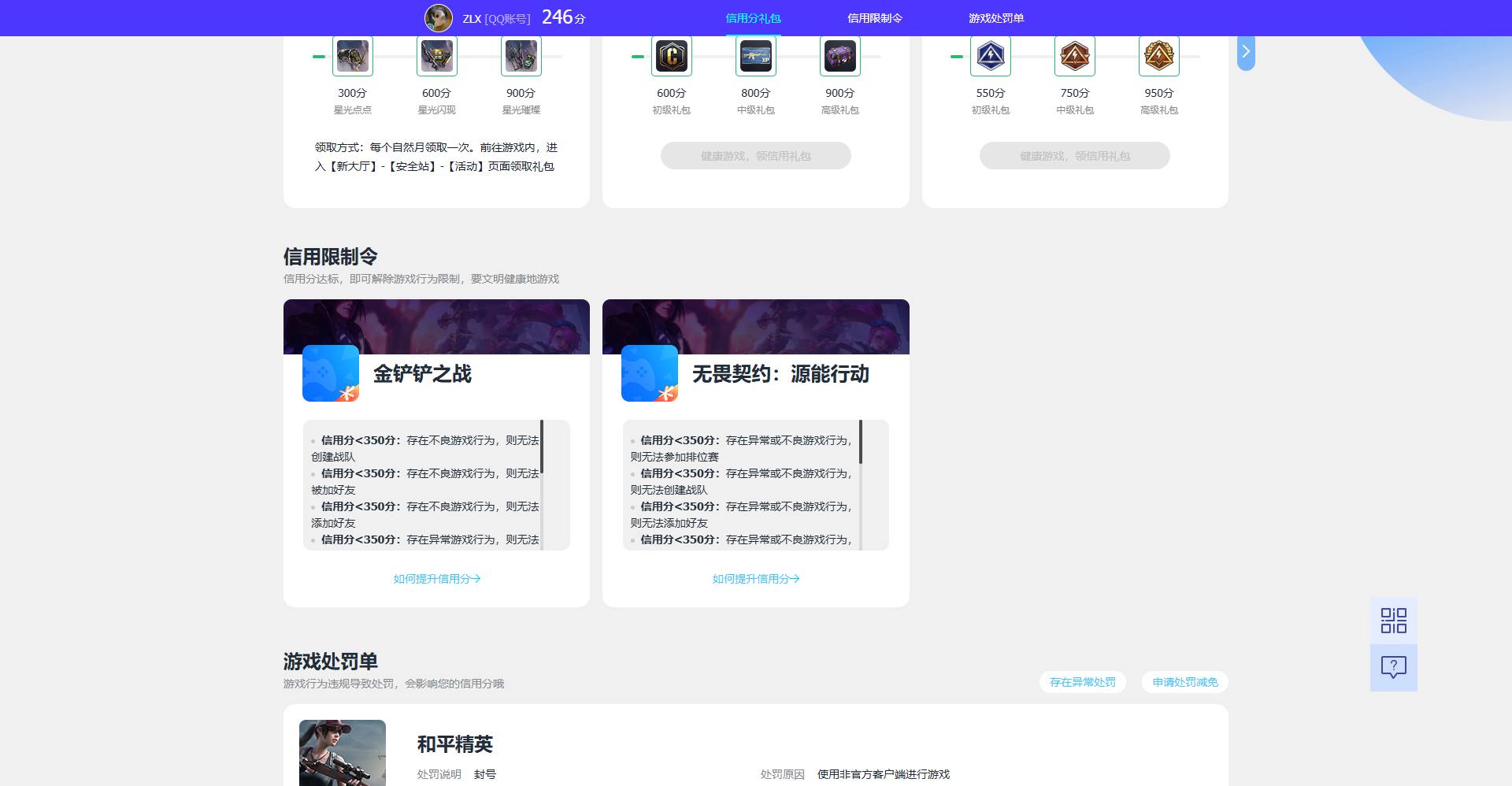
Task: Click the 金铲铲之战 title text
Action: click(422, 373)
